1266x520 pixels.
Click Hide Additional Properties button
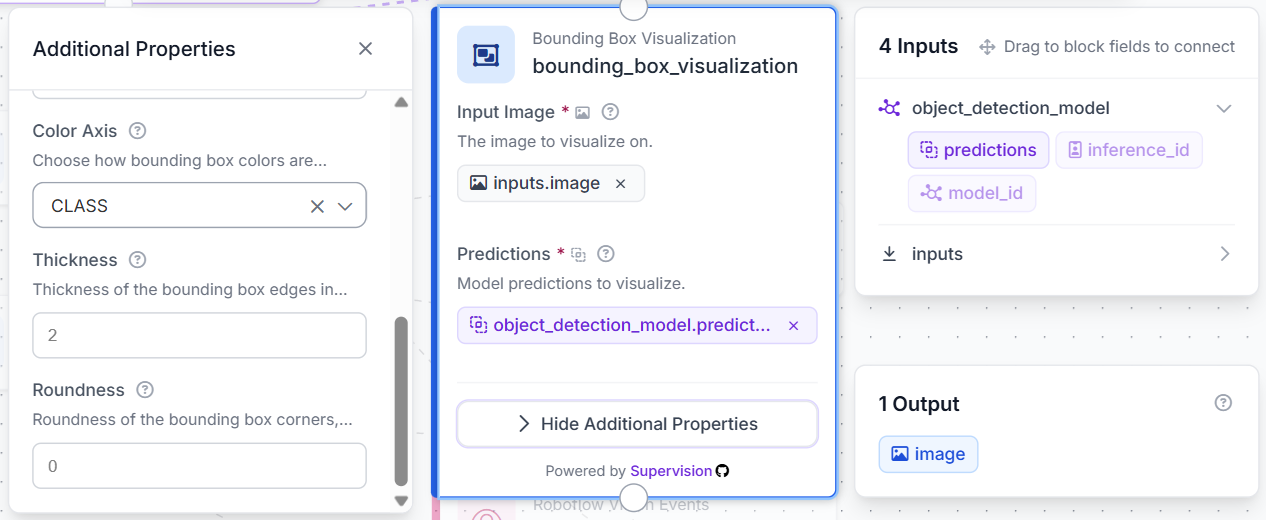coord(637,424)
